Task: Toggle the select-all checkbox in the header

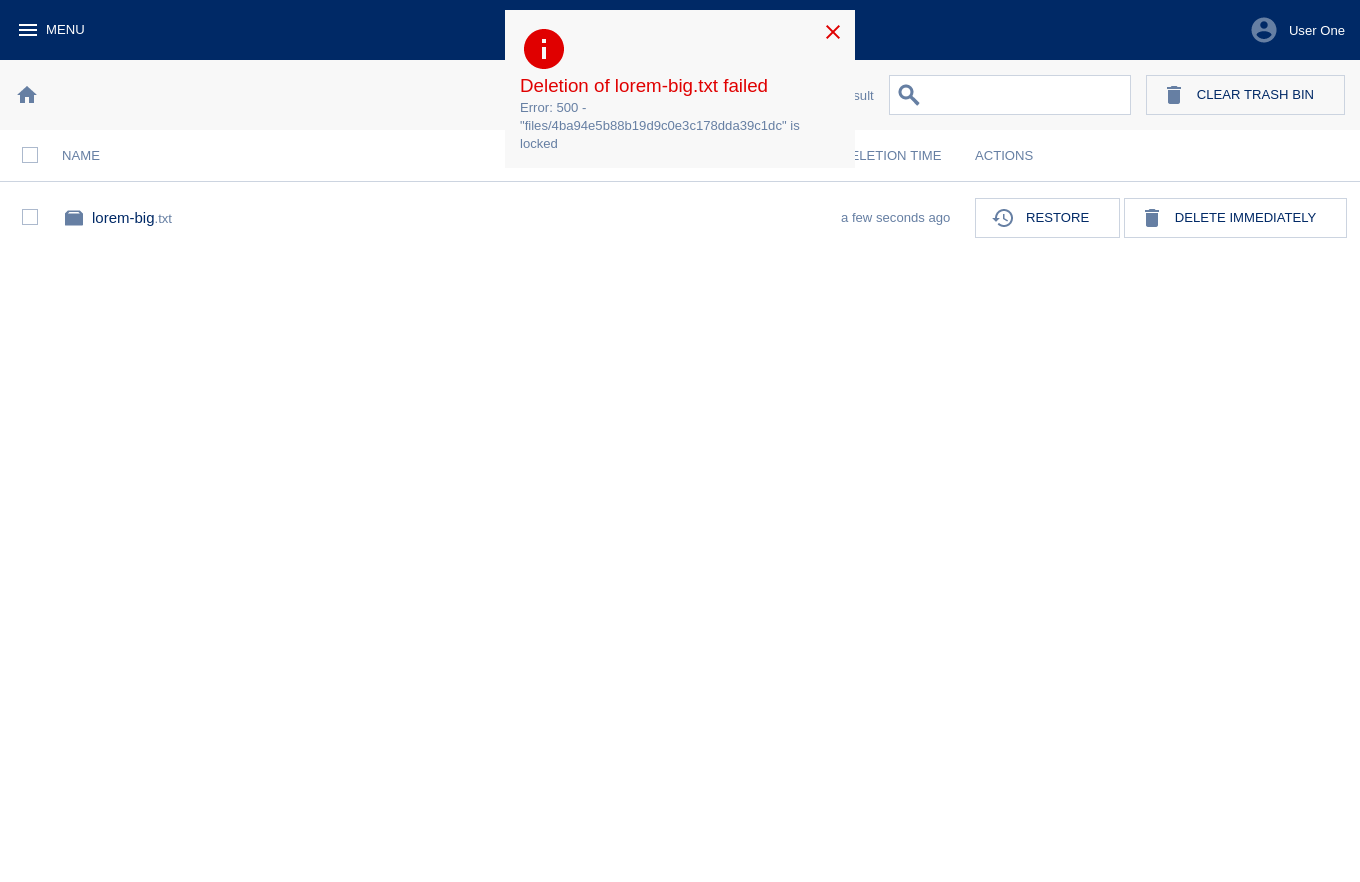Action: [30, 155]
